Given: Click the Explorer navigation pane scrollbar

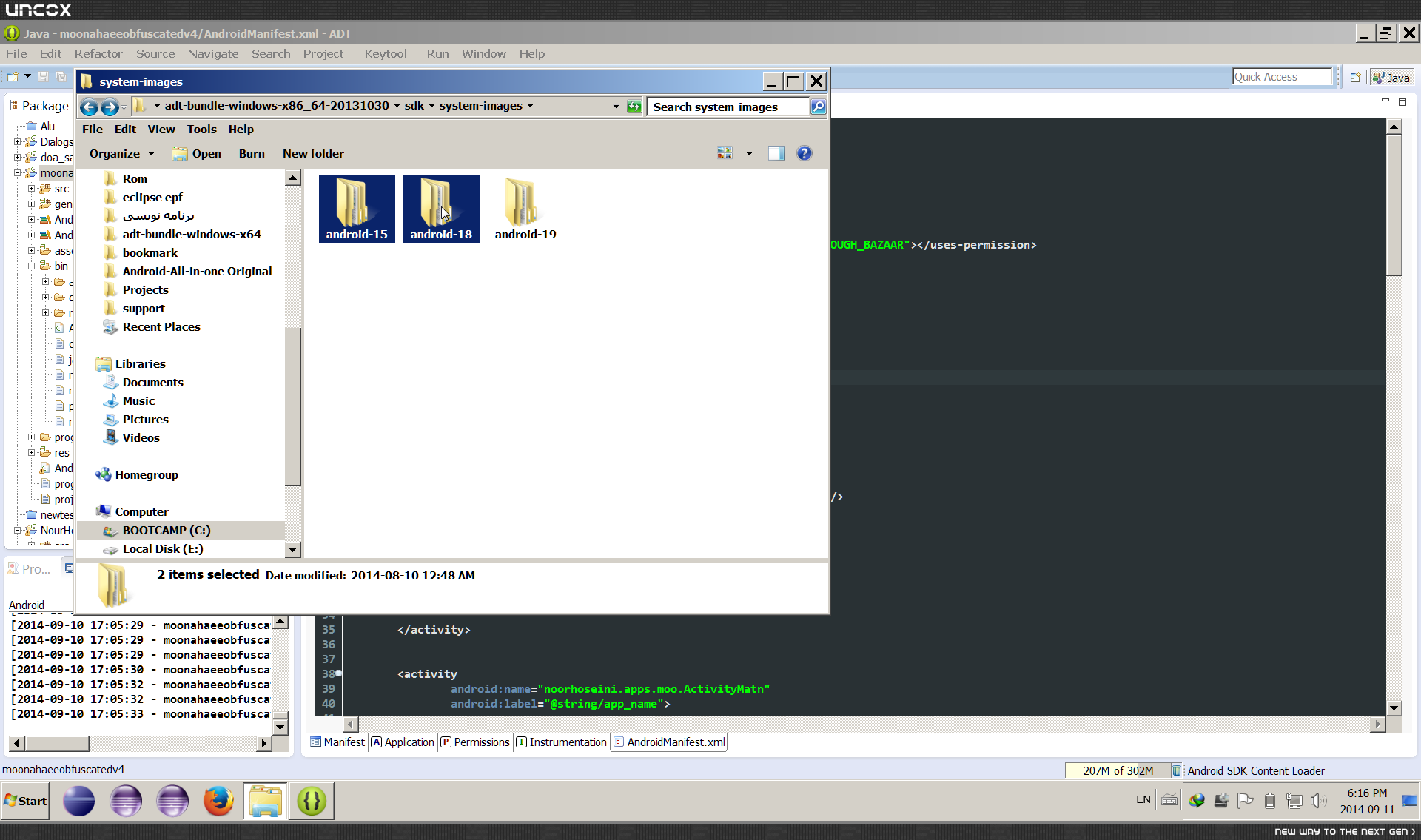Looking at the screenshot, I should point(293,406).
